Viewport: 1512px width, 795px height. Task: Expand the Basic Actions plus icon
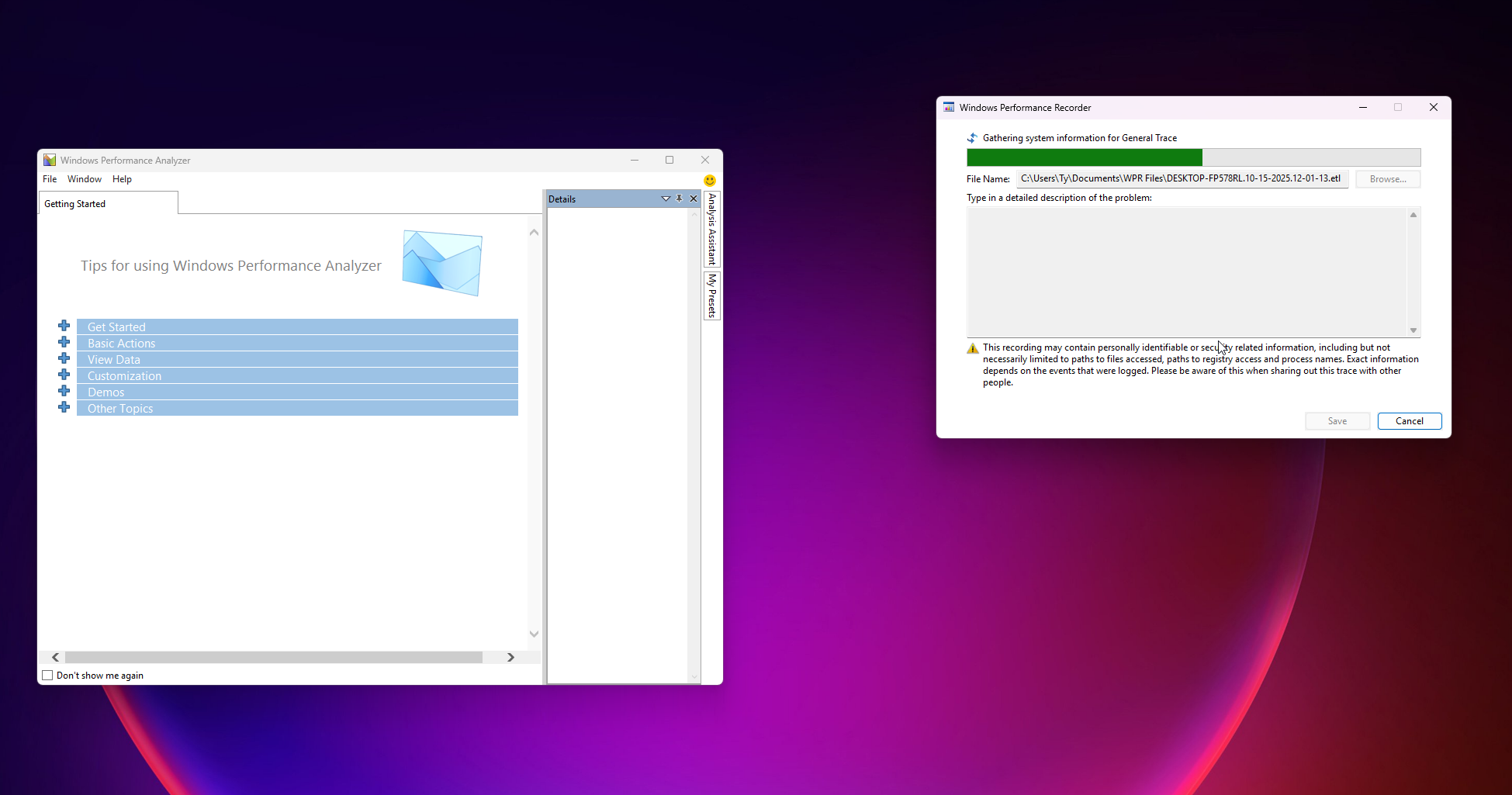click(x=64, y=342)
